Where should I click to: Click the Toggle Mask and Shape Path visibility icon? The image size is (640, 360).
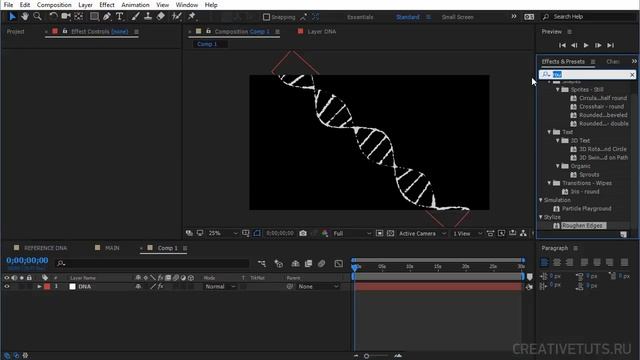click(257, 233)
